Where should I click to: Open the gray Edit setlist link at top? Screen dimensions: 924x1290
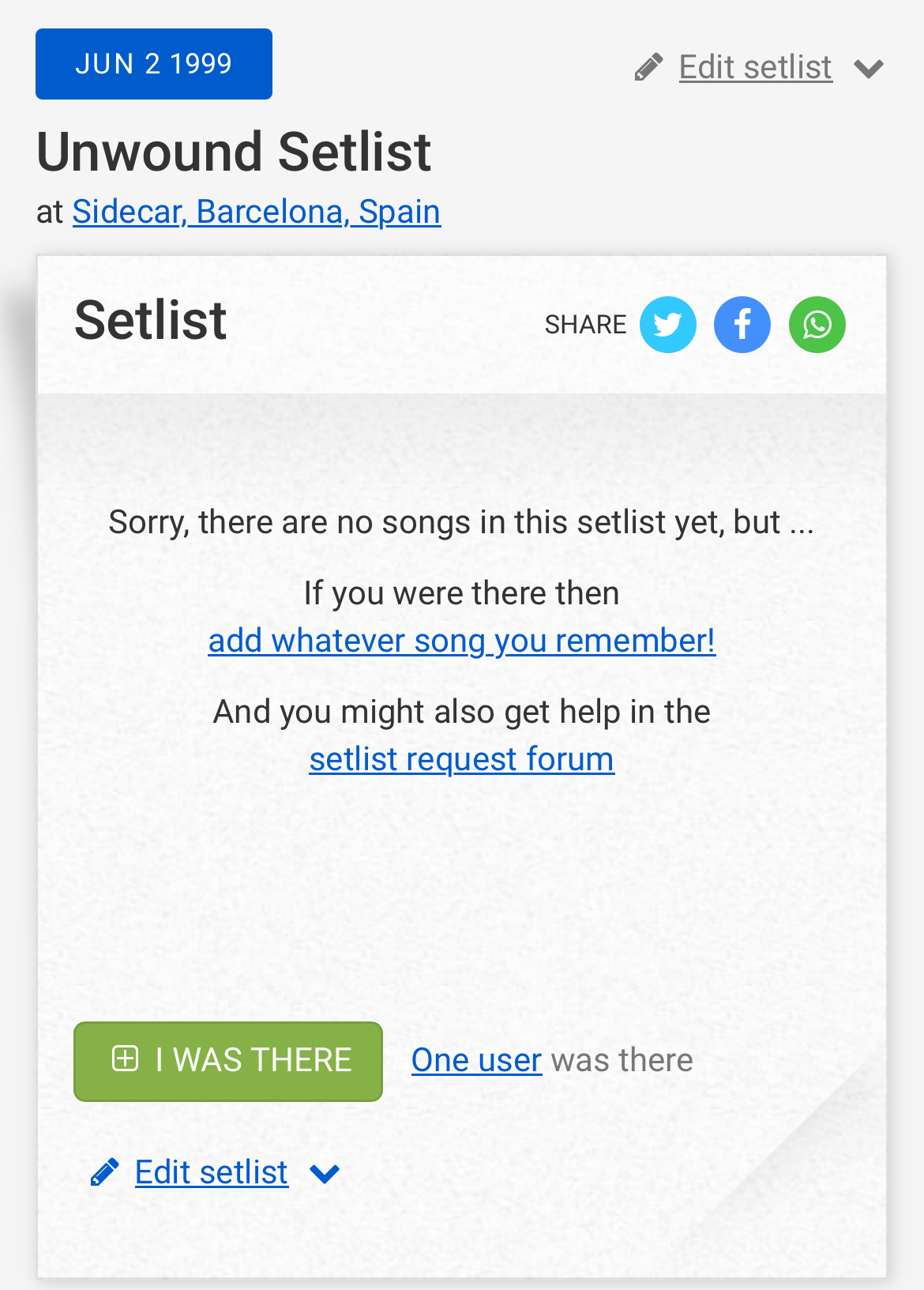[x=755, y=68]
